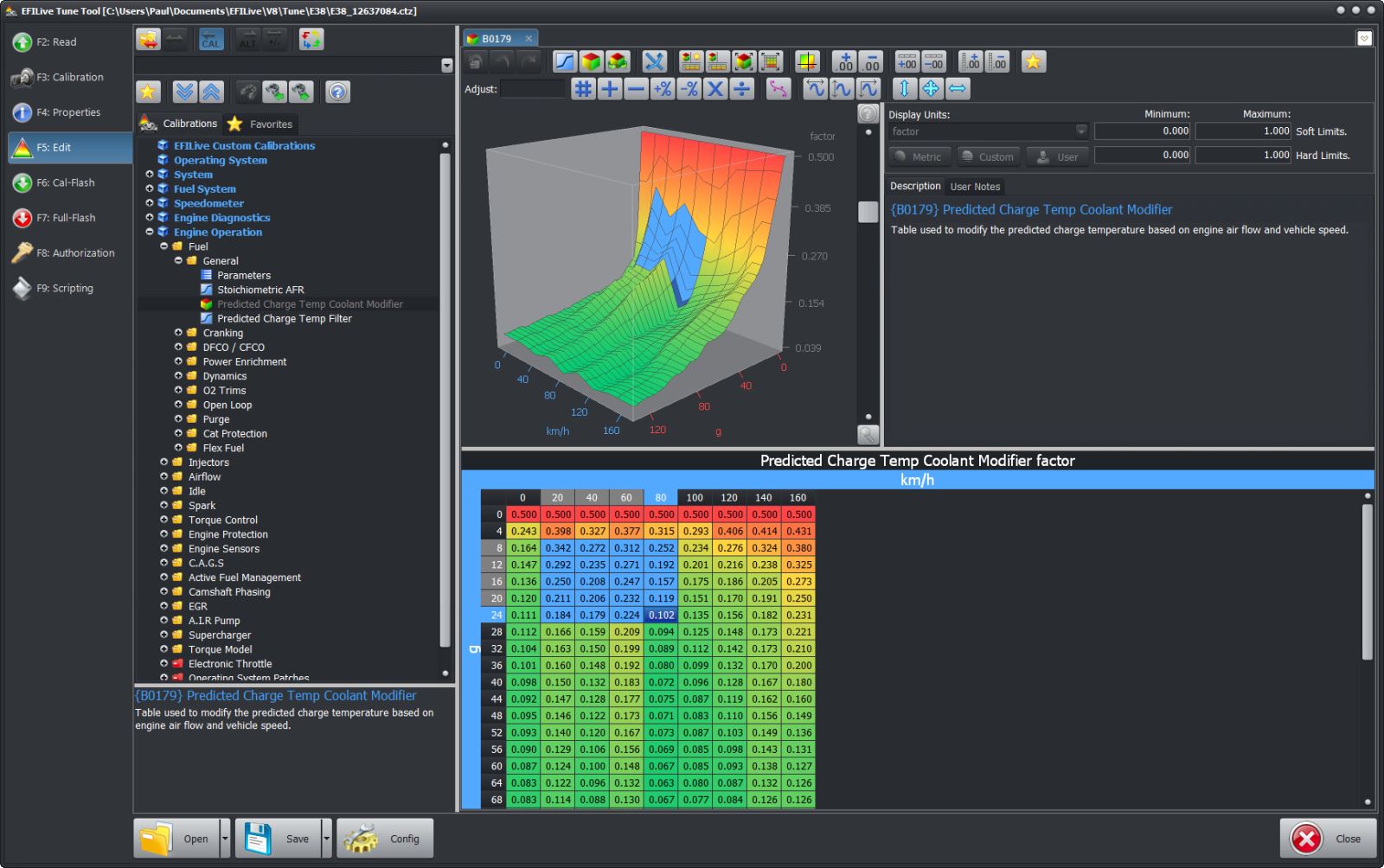Select the B0179 document tab

(x=496, y=38)
